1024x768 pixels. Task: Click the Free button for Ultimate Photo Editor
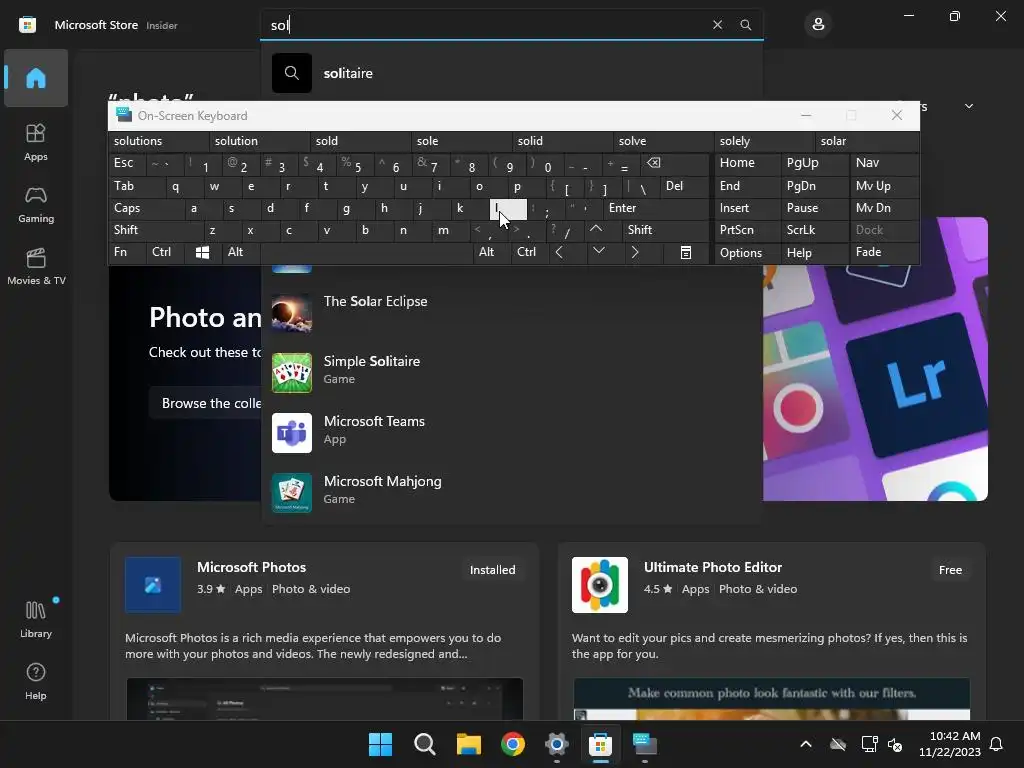(x=950, y=570)
